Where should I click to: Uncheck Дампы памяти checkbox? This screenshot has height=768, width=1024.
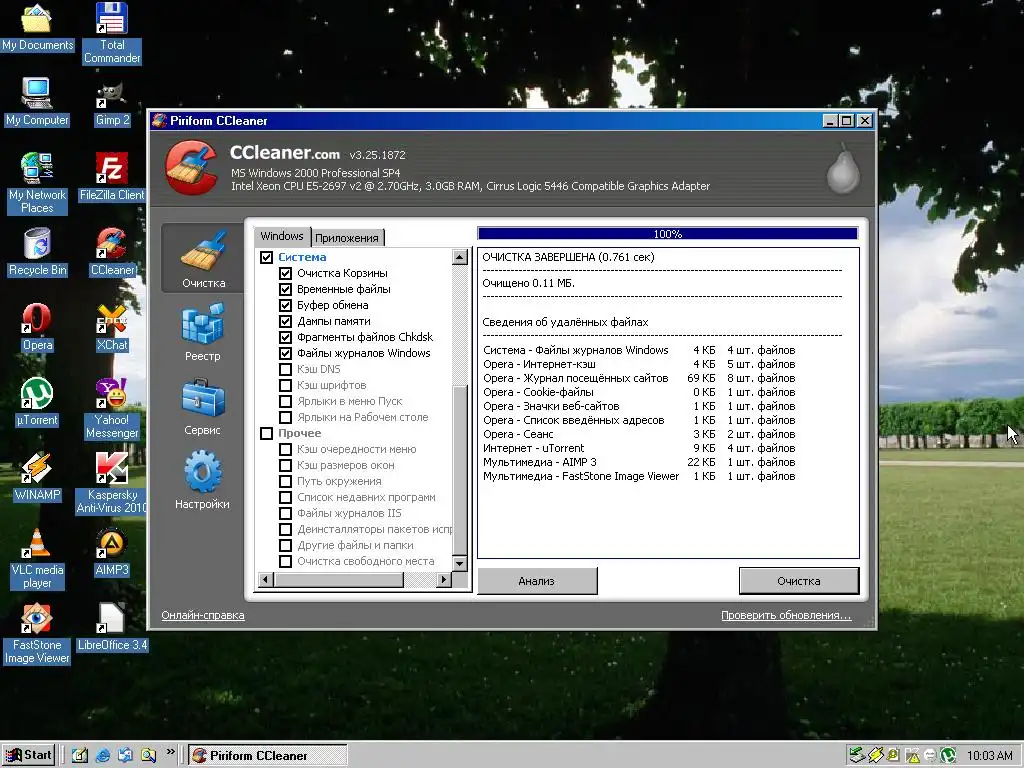click(x=285, y=321)
